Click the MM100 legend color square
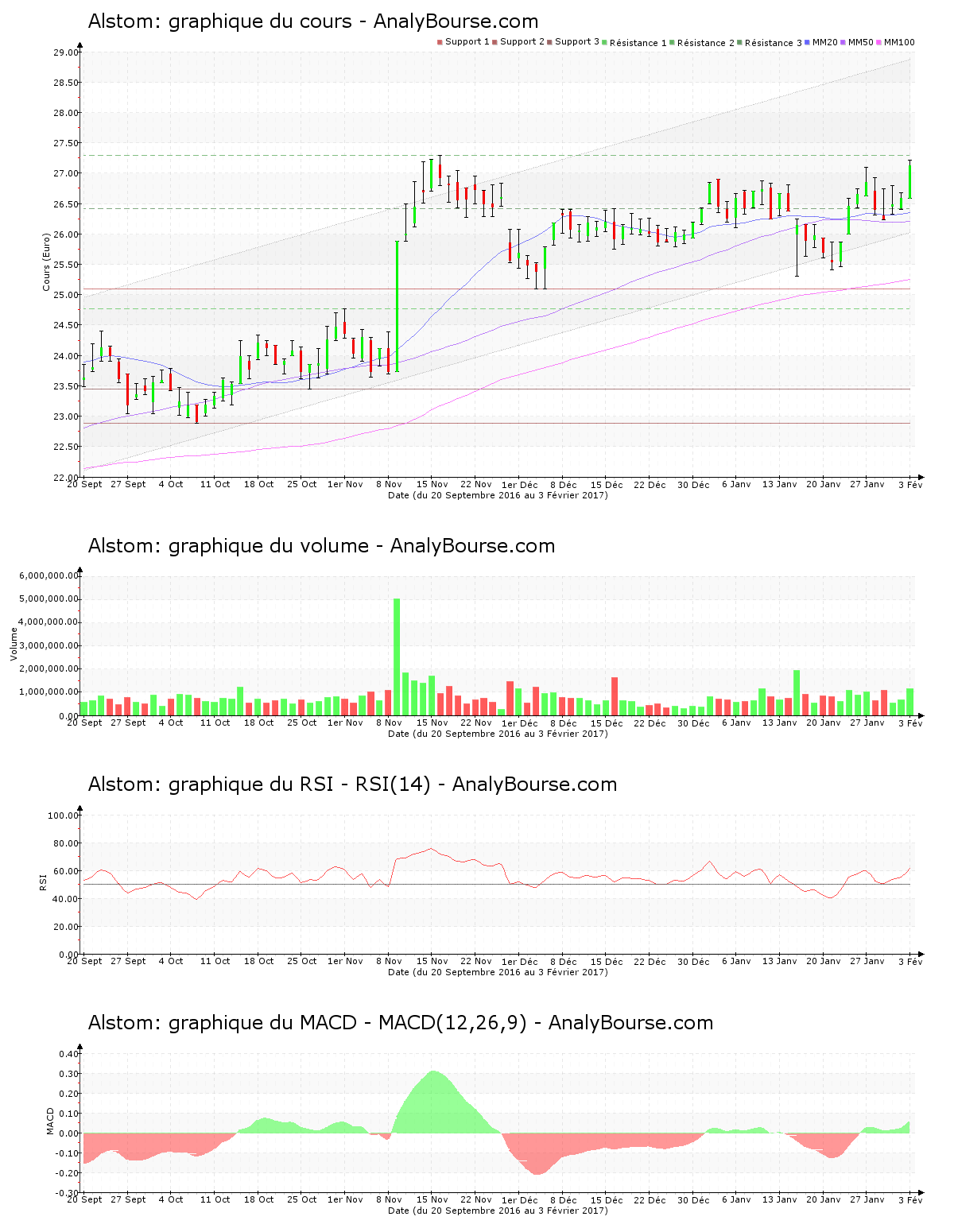This screenshot has height=1232, width=954. [x=879, y=42]
